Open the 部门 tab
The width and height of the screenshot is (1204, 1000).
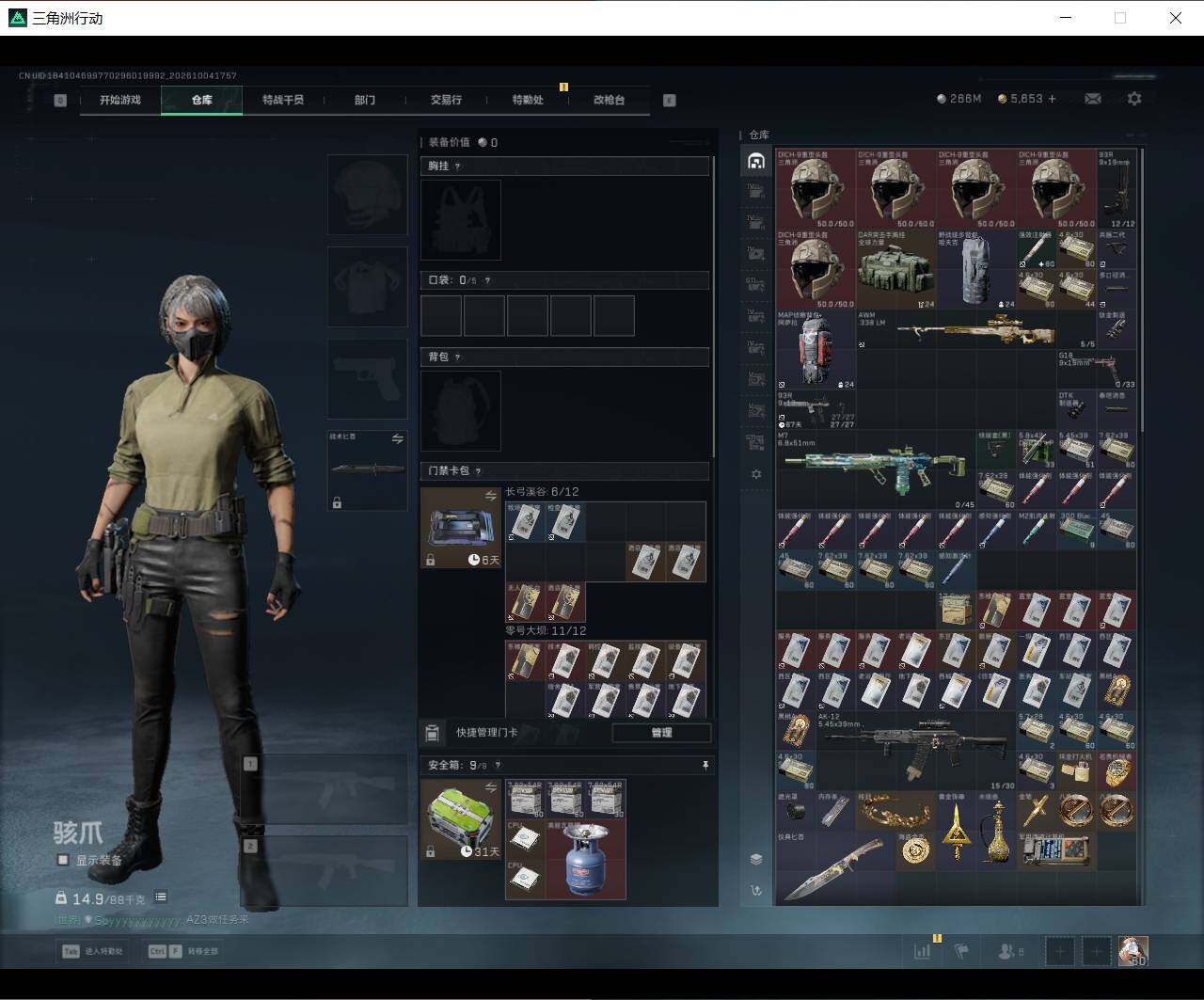tap(365, 100)
